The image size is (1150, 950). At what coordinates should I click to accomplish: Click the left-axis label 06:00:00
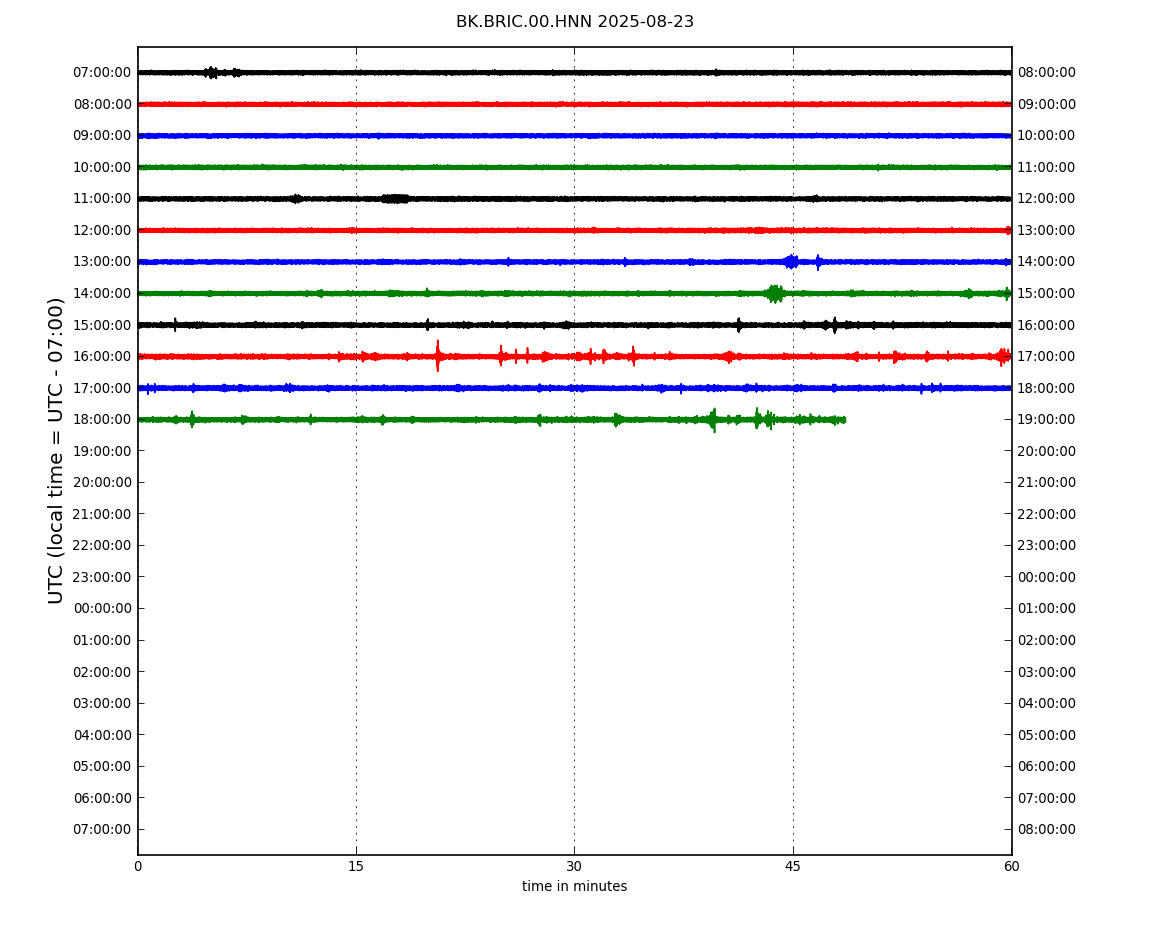pyautogui.click(x=102, y=798)
